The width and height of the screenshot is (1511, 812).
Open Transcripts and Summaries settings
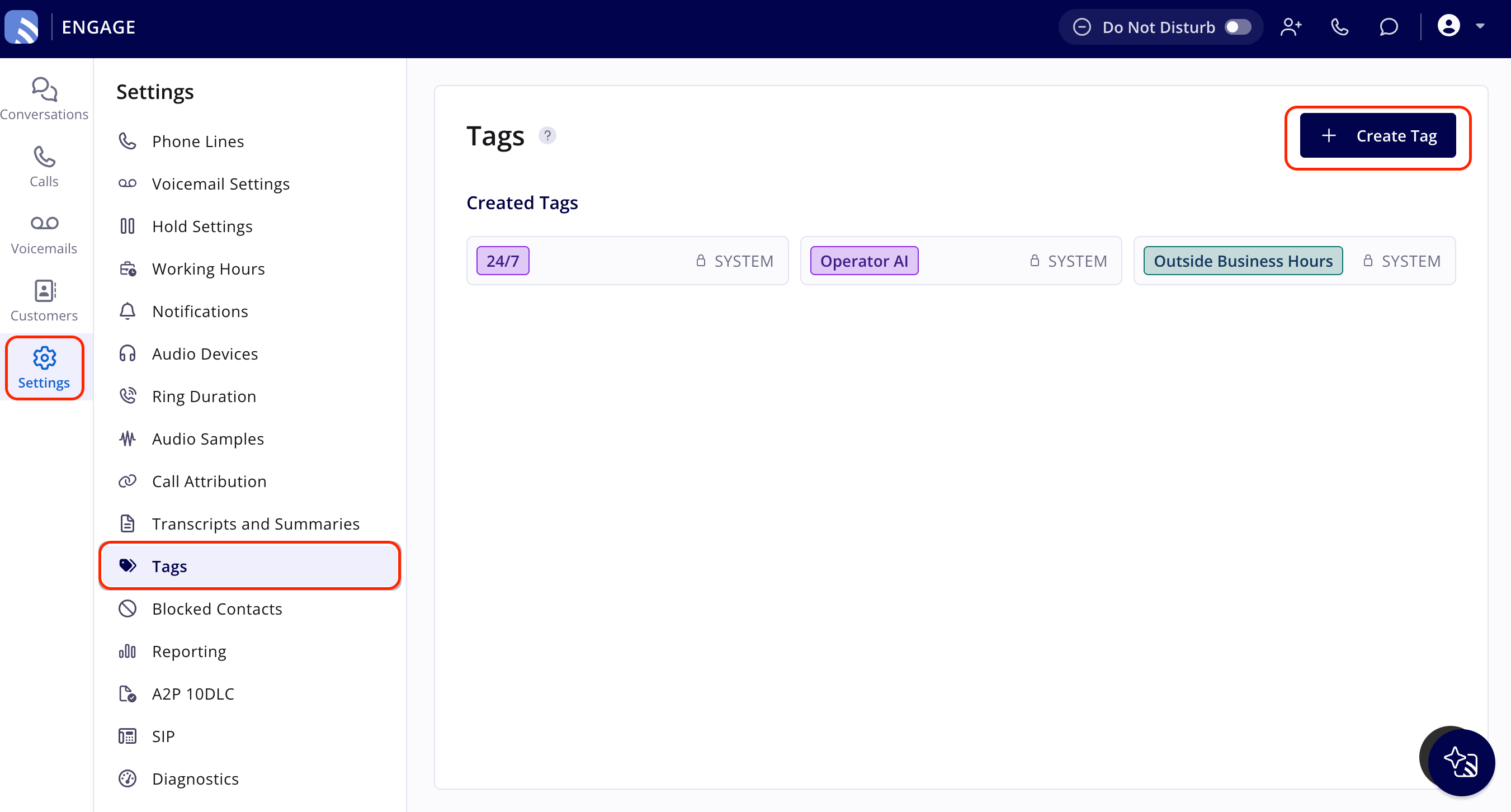(249, 524)
